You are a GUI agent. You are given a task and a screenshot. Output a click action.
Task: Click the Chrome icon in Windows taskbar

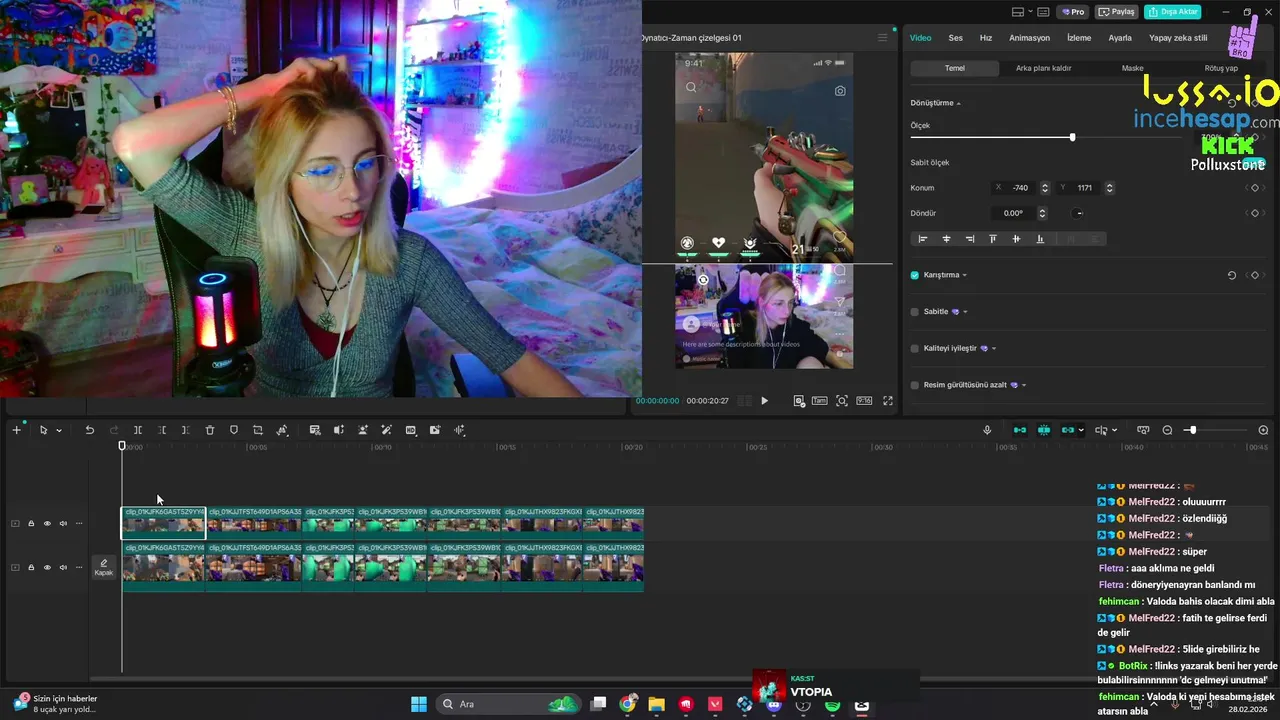tap(627, 705)
